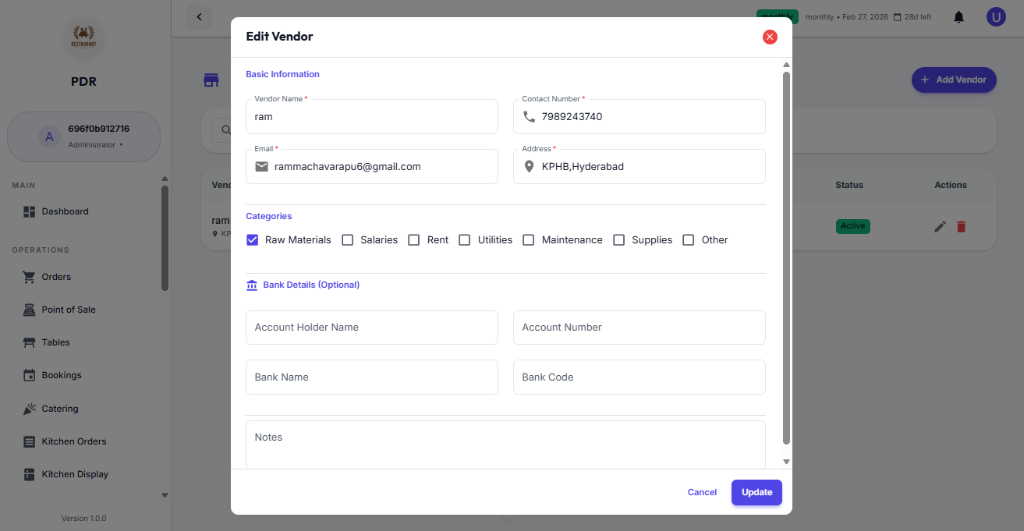
Task: Click the Update button
Action: [x=756, y=492]
